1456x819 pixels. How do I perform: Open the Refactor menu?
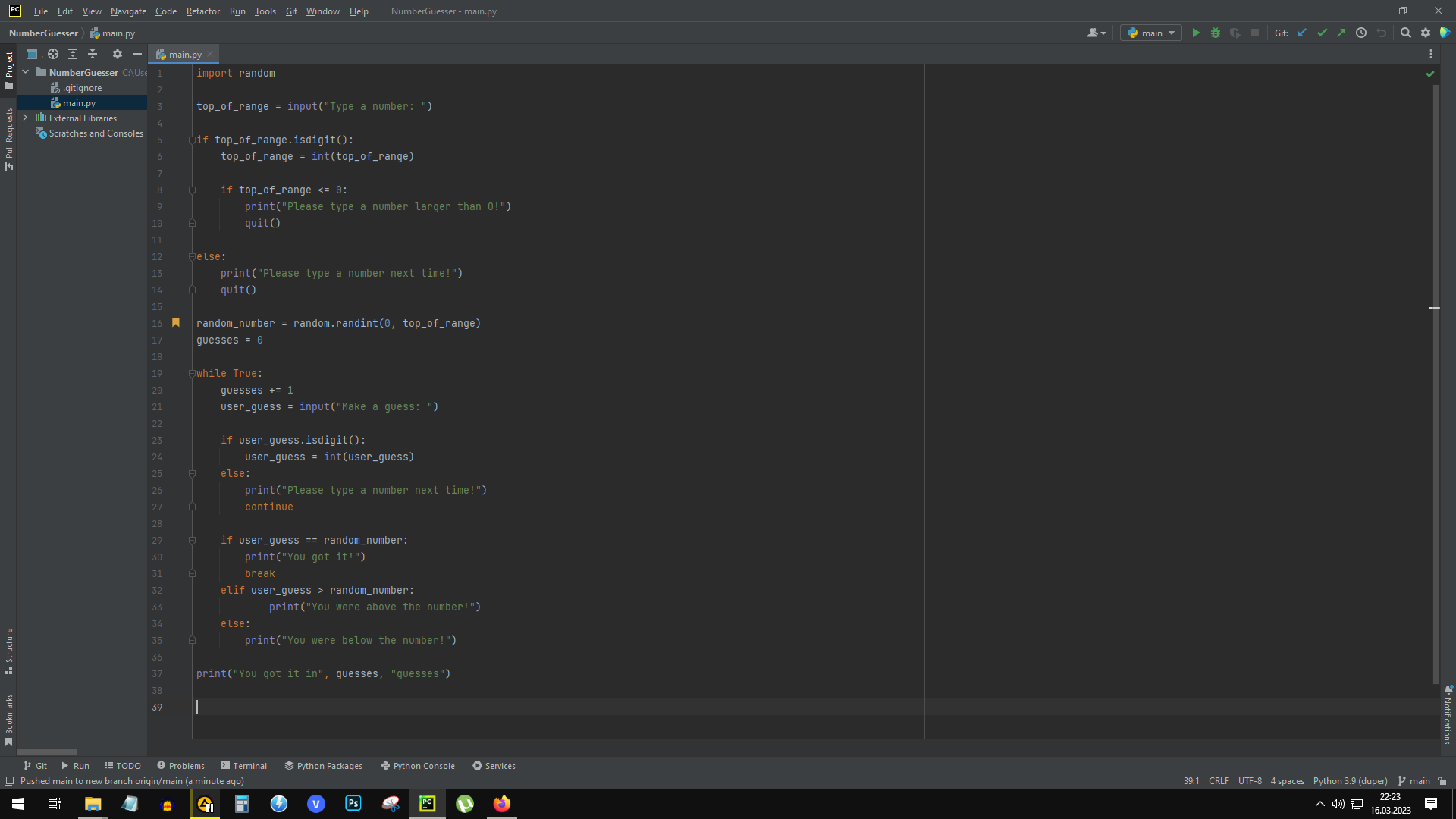(x=202, y=11)
